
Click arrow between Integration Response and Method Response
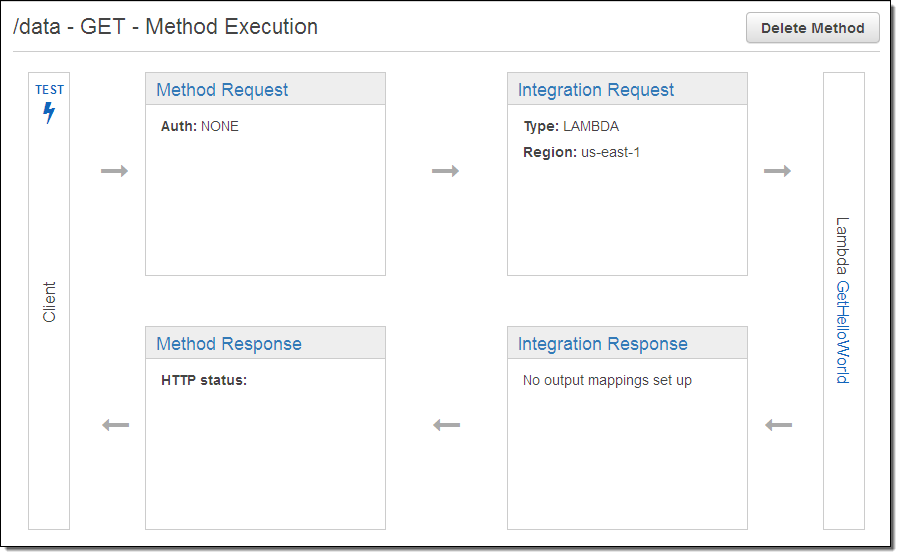click(446, 425)
